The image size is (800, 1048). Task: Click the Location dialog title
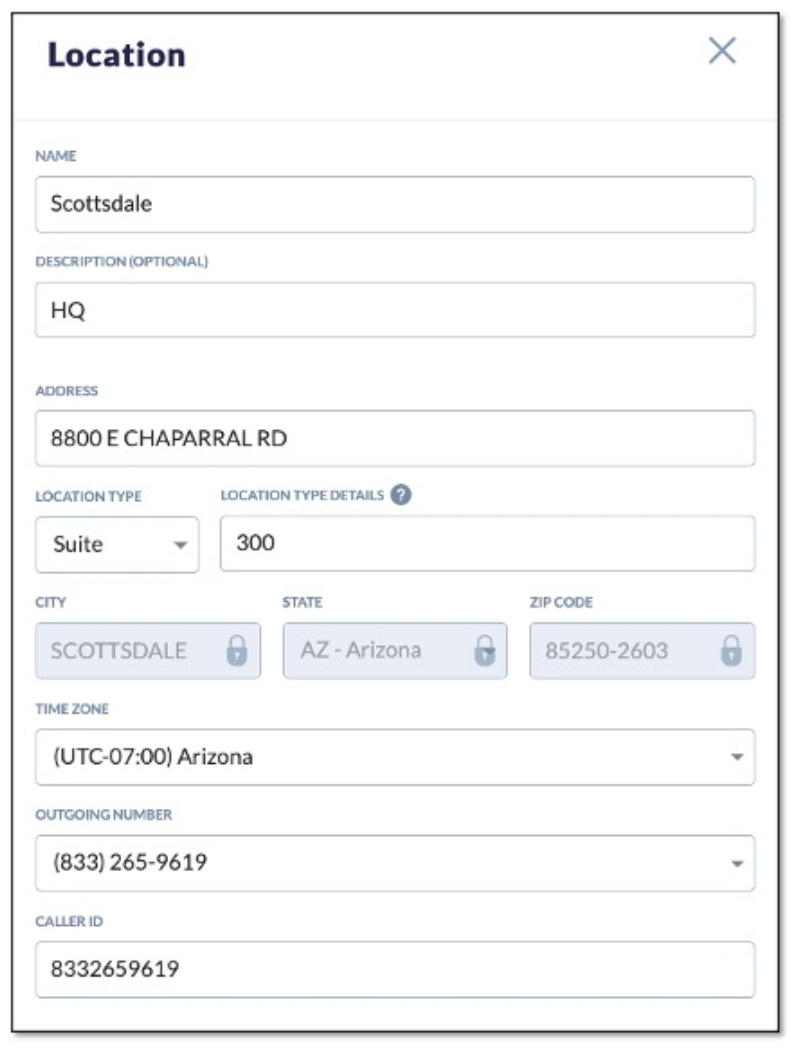(116, 55)
